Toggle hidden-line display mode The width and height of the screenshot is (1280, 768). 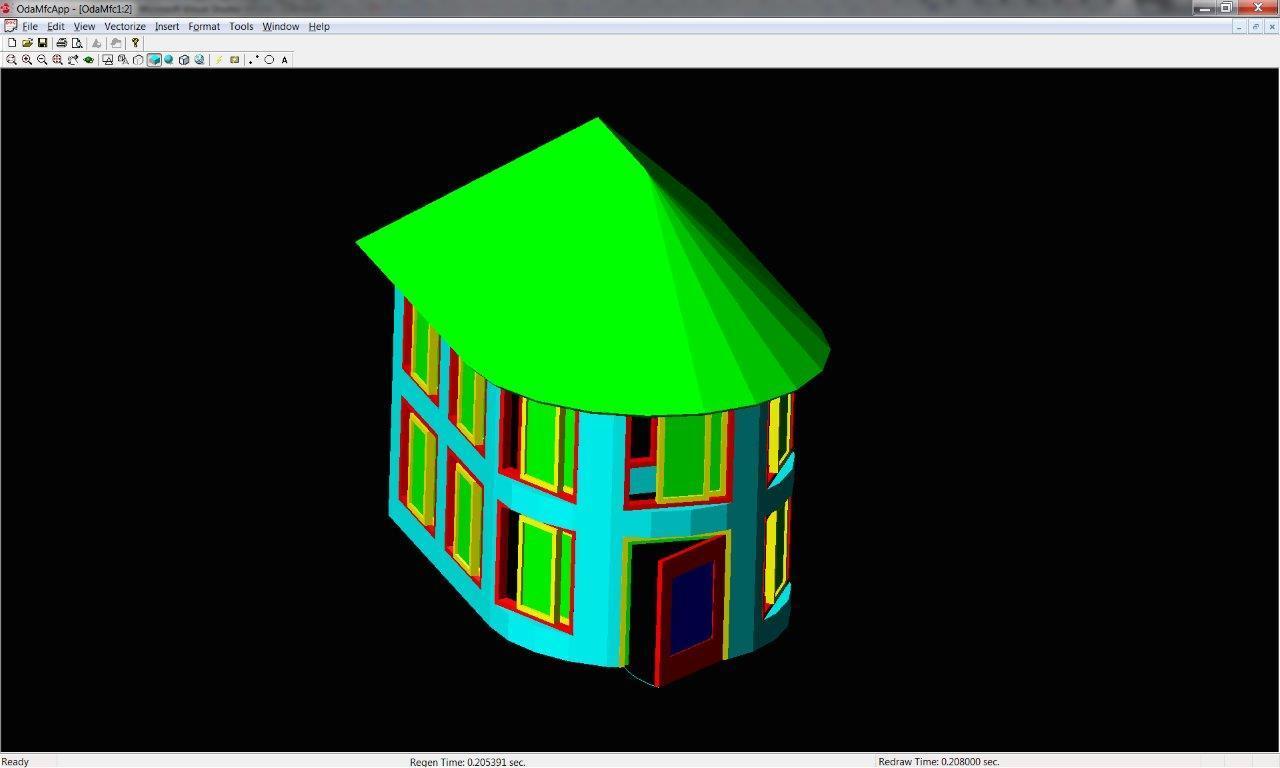[137, 59]
